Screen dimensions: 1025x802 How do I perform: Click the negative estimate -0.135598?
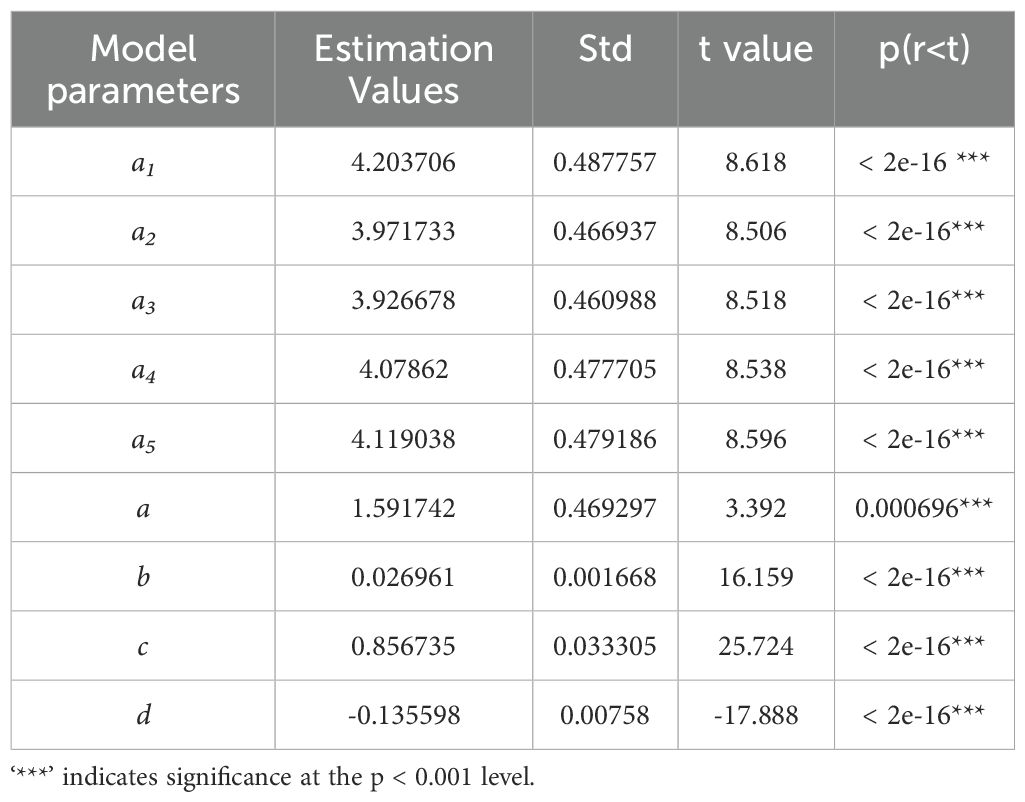[403, 715]
